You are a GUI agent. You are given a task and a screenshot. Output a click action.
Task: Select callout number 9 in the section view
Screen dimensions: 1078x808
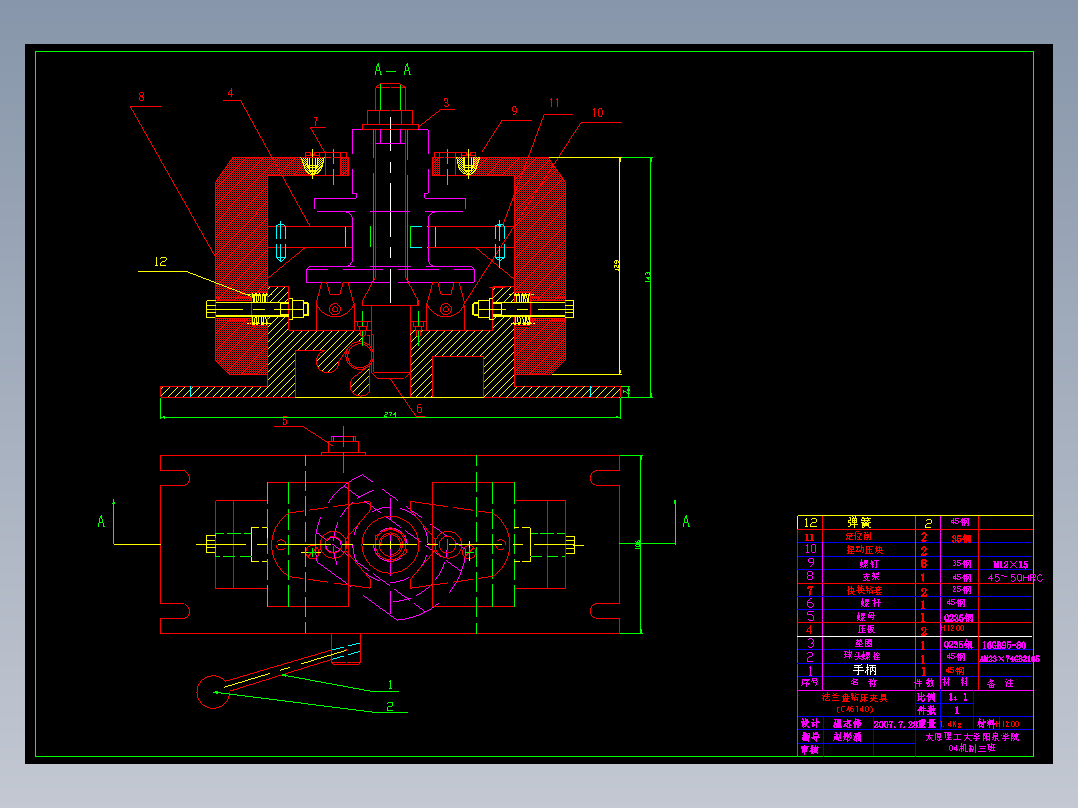click(514, 111)
